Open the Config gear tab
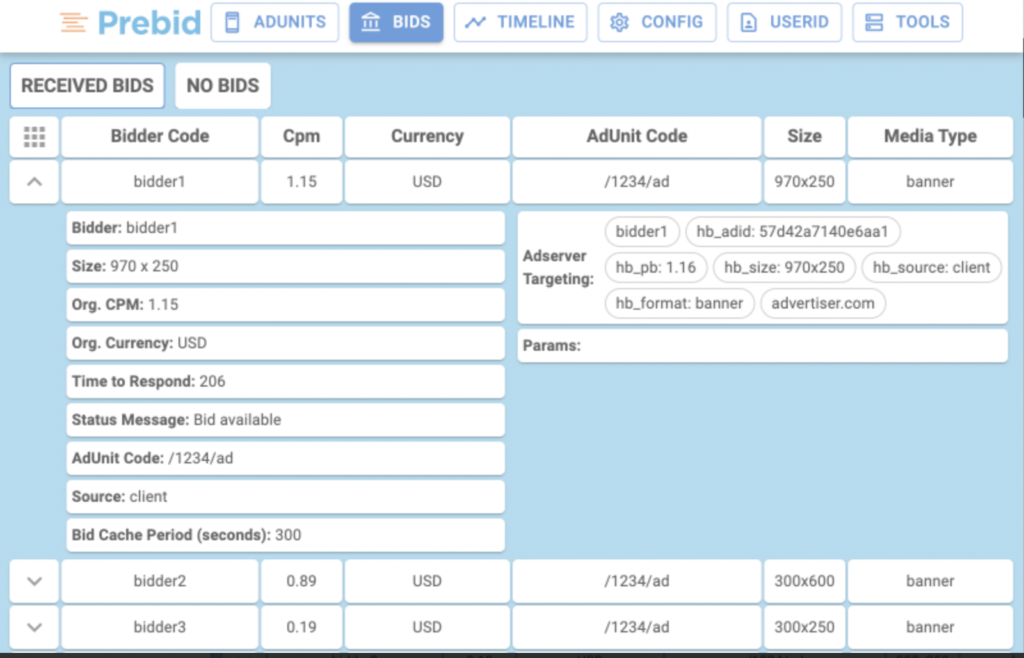Viewport: 1024px width, 658px height. pos(657,22)
